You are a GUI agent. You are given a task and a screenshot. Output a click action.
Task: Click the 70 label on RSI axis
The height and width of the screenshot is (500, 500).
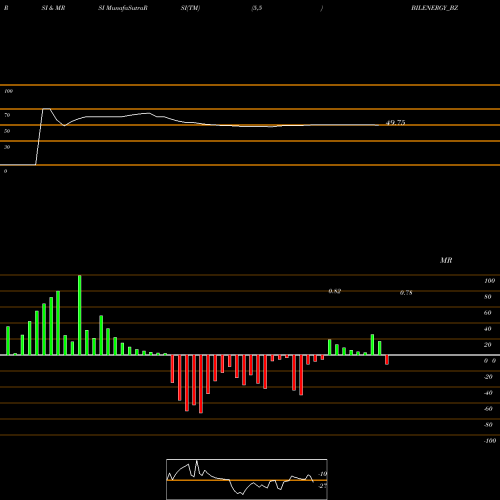point(7,115)
